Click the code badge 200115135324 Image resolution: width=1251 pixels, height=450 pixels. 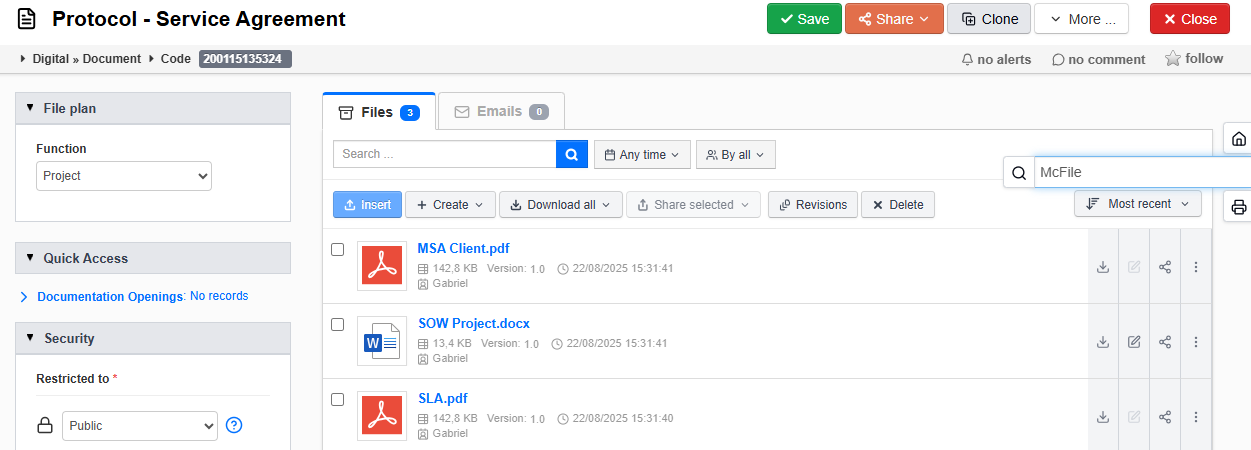245,59
